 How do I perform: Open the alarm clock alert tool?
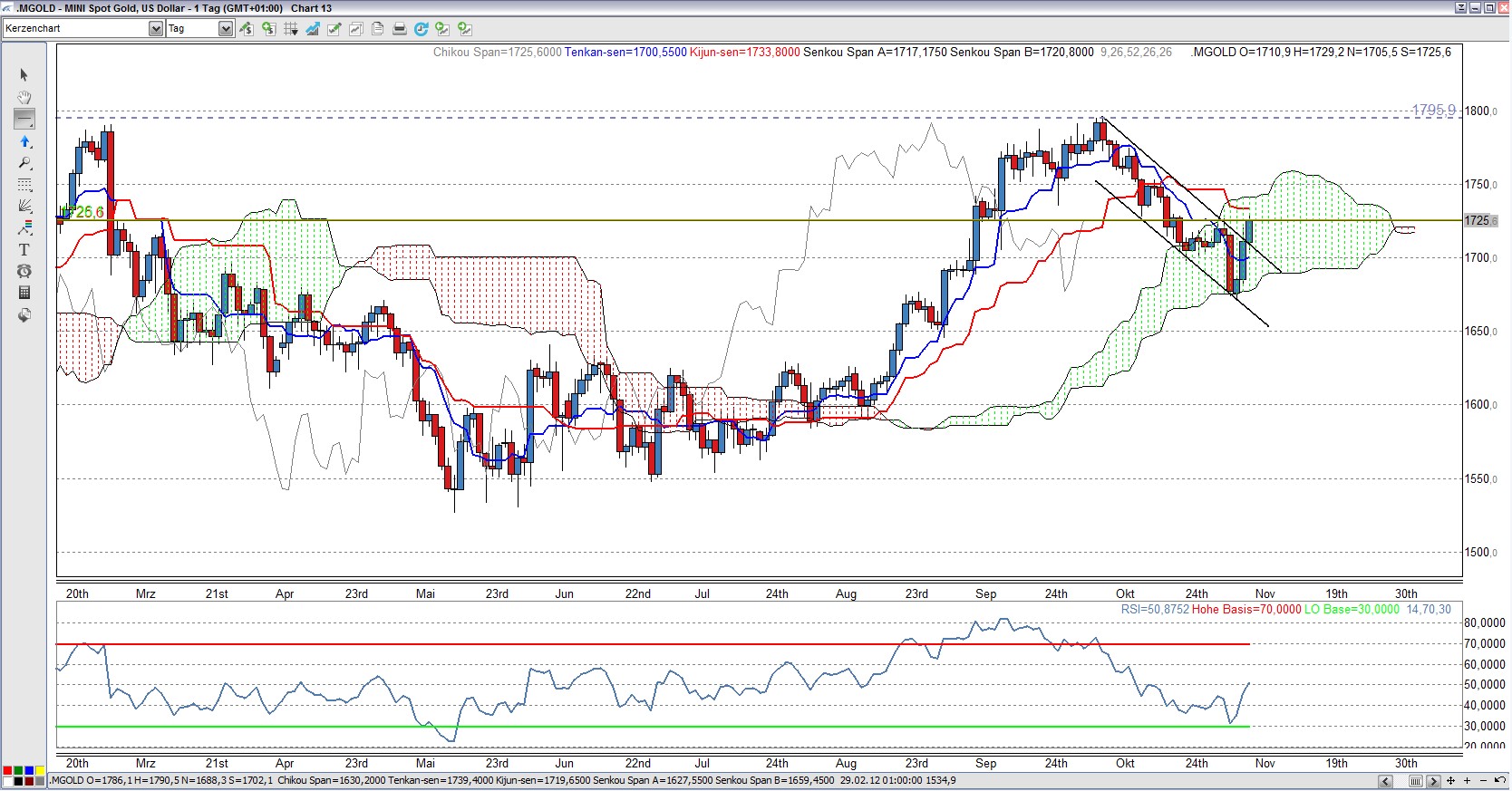click(24, 271)
